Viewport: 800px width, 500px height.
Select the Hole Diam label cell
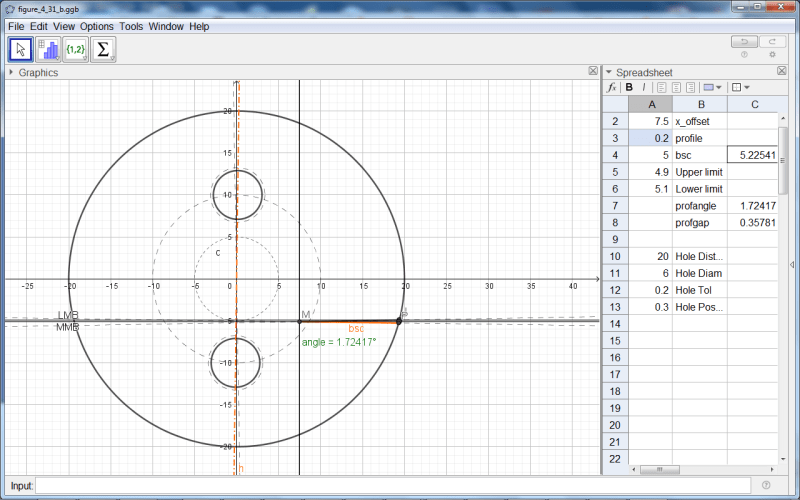click(700, 273)
